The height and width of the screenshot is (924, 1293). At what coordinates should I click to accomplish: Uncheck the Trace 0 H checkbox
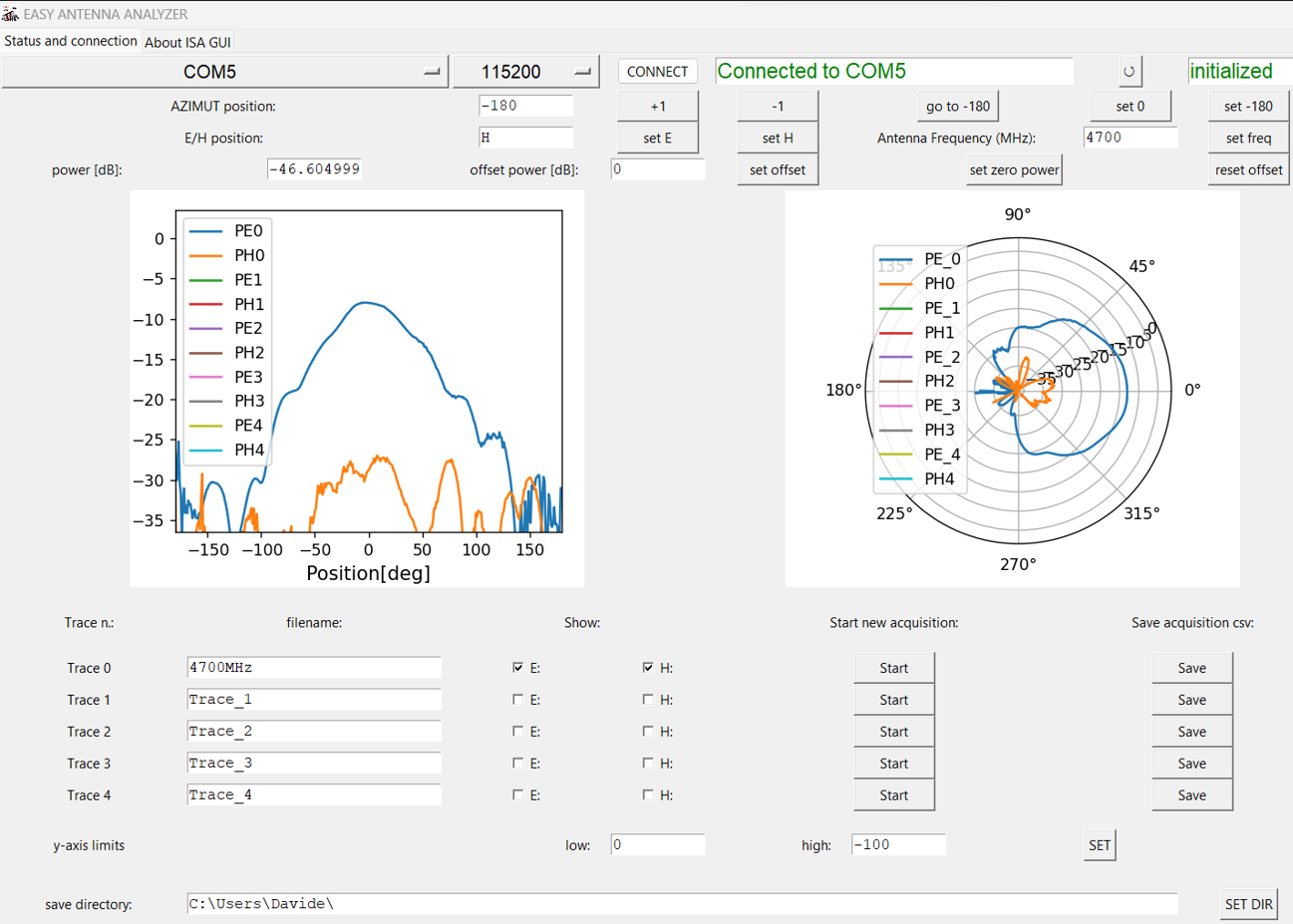pyautogui.click(x=648, y=668)
